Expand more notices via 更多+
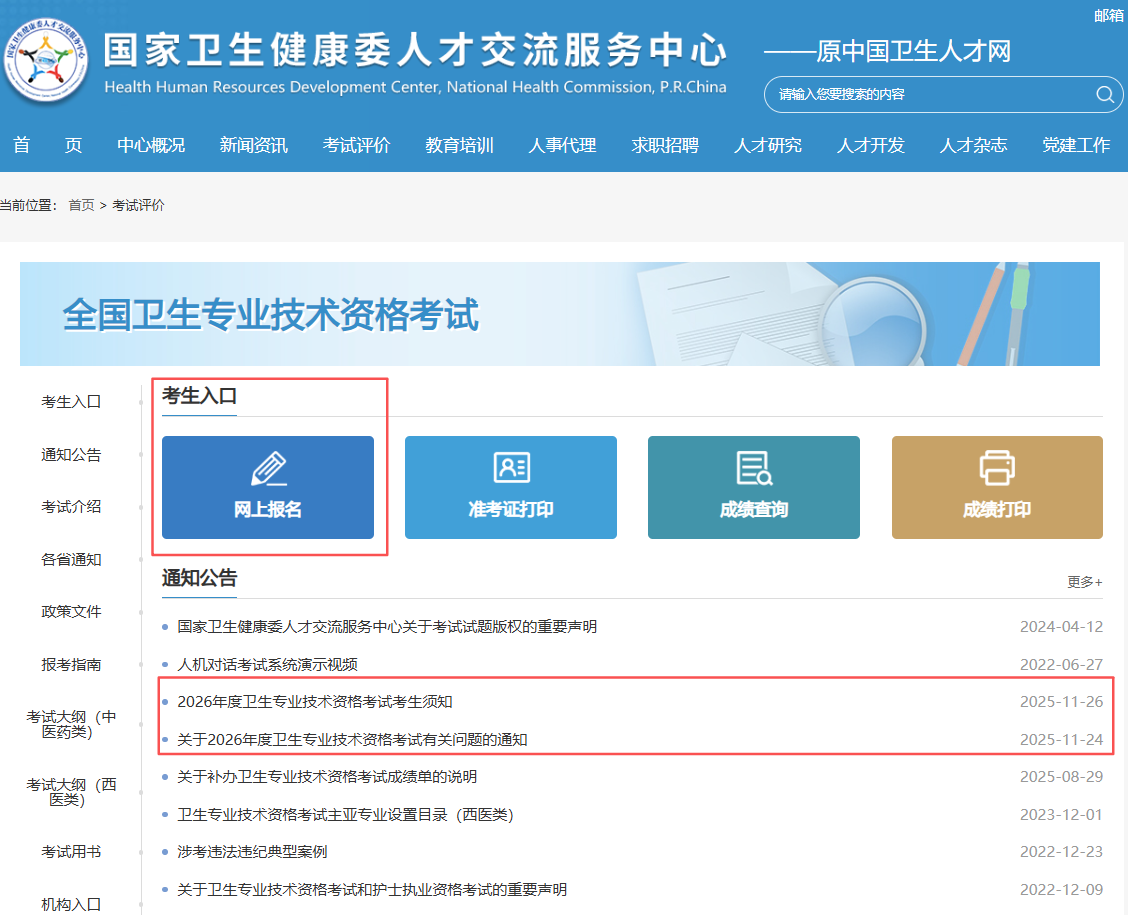The height and width of the screenshot is (915, 1128). pos(1084,582)
